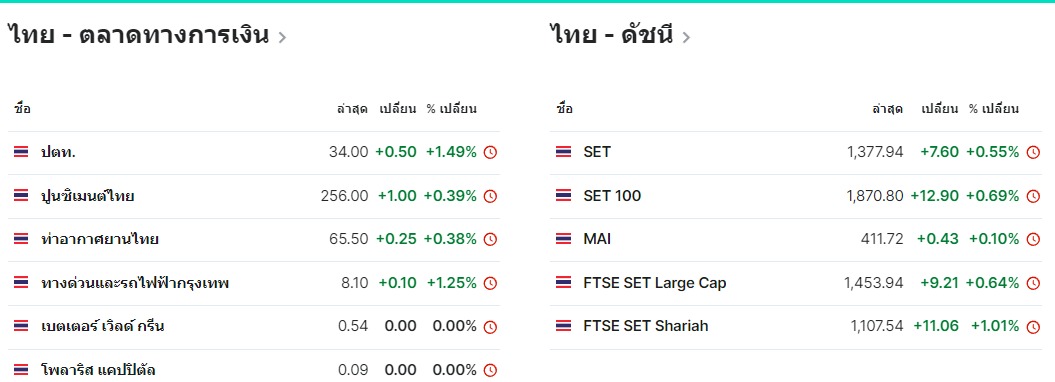Open ทางด่วนและรถไฟฟ้ากรุงเทพ stock page

point(135,283)
